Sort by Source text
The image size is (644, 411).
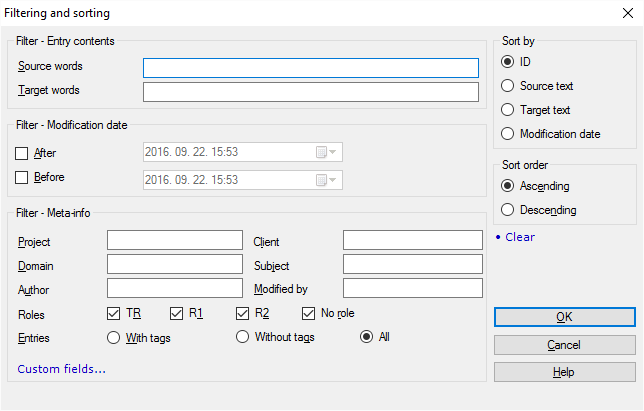point(508,86)
